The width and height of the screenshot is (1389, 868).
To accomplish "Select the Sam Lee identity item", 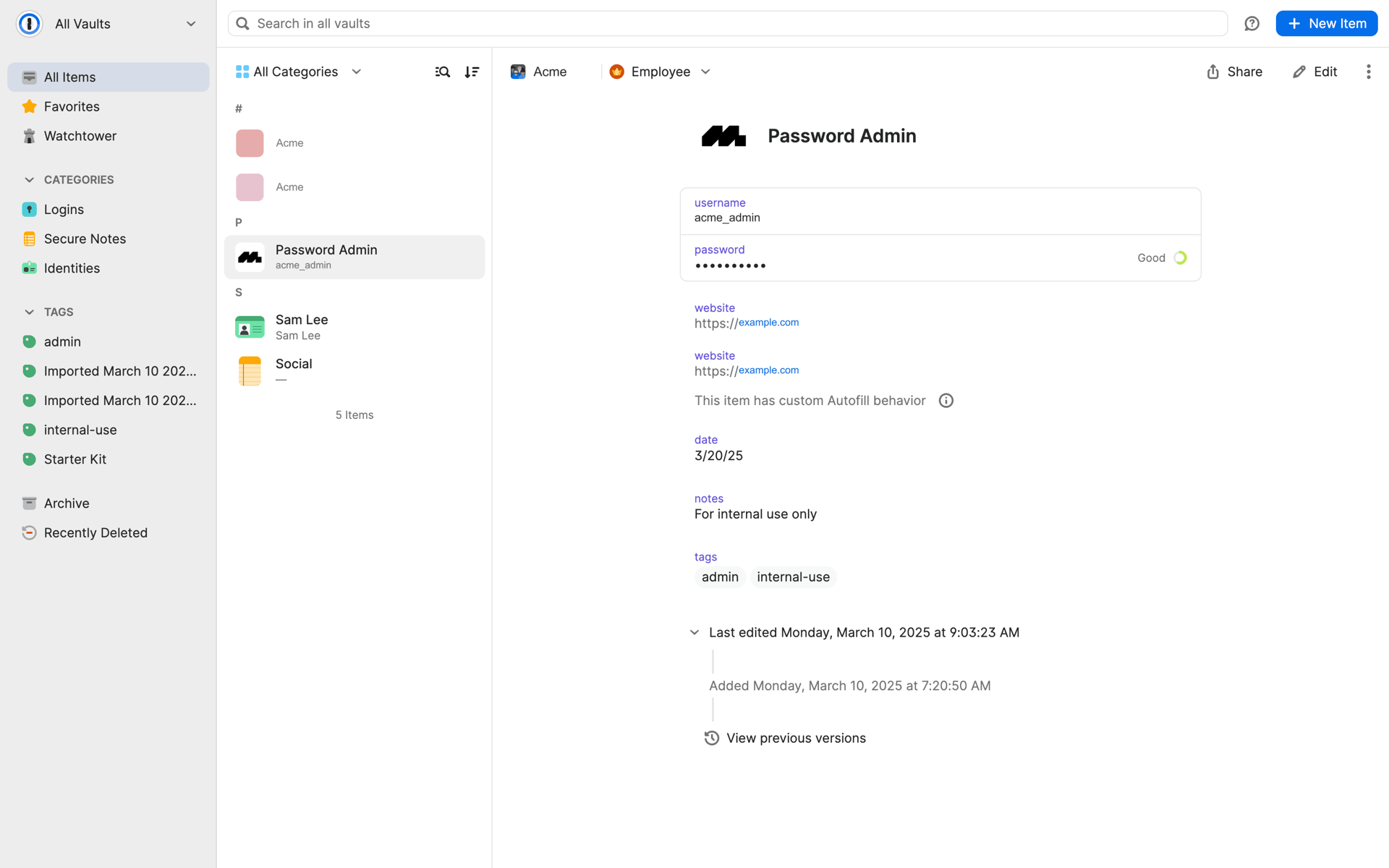I will [354, 327].
